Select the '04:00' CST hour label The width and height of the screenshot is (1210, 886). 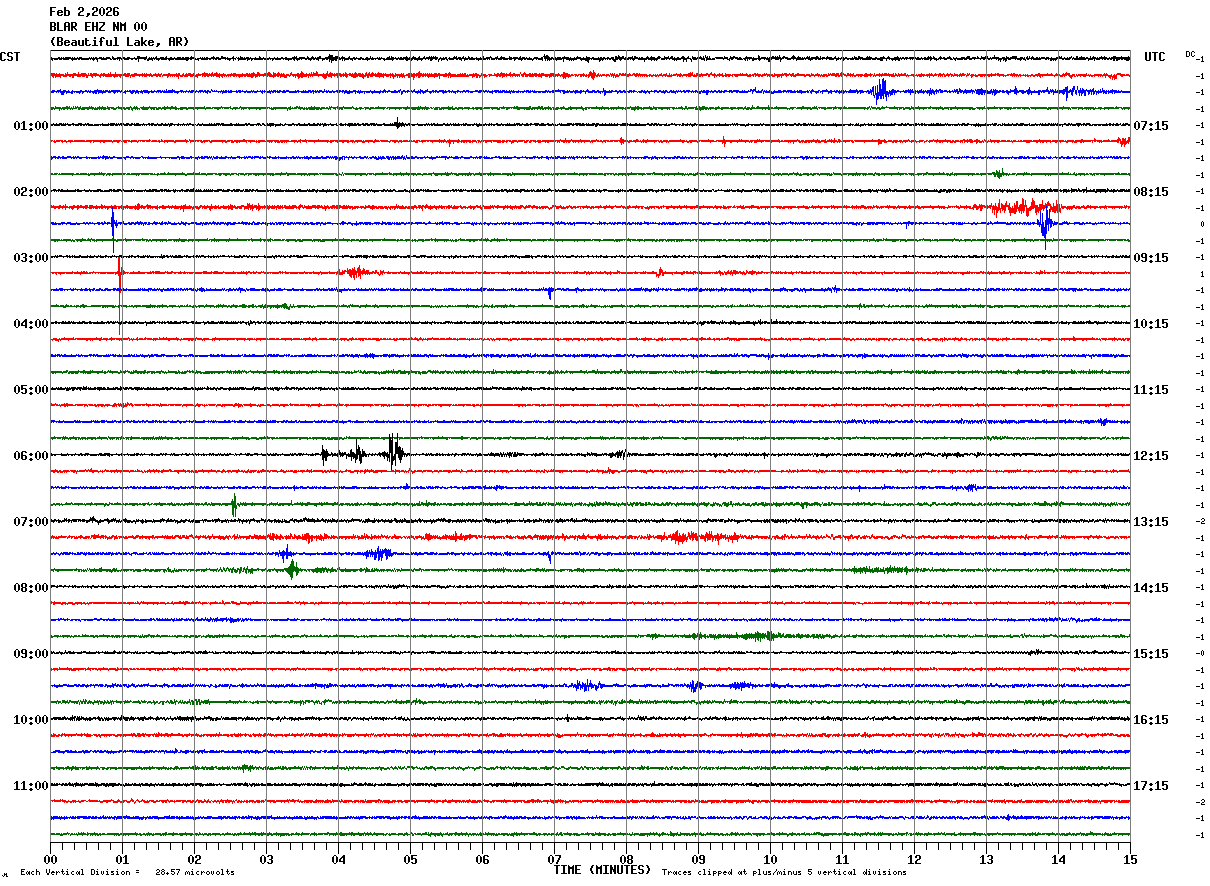pyautogui.click(x=31, y=324)
